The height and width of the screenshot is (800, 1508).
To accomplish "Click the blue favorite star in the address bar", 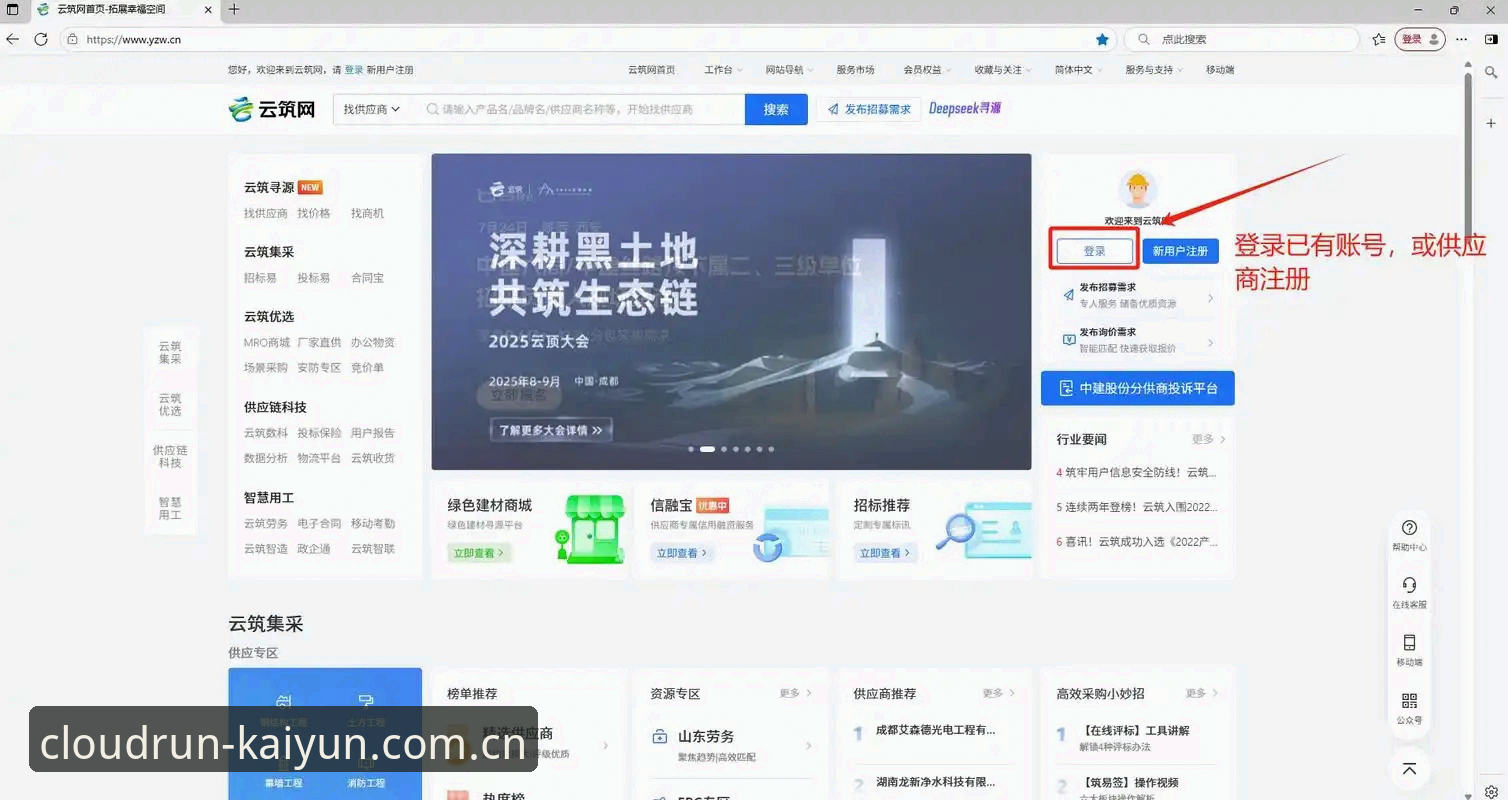I will (x=1102, y=39).
